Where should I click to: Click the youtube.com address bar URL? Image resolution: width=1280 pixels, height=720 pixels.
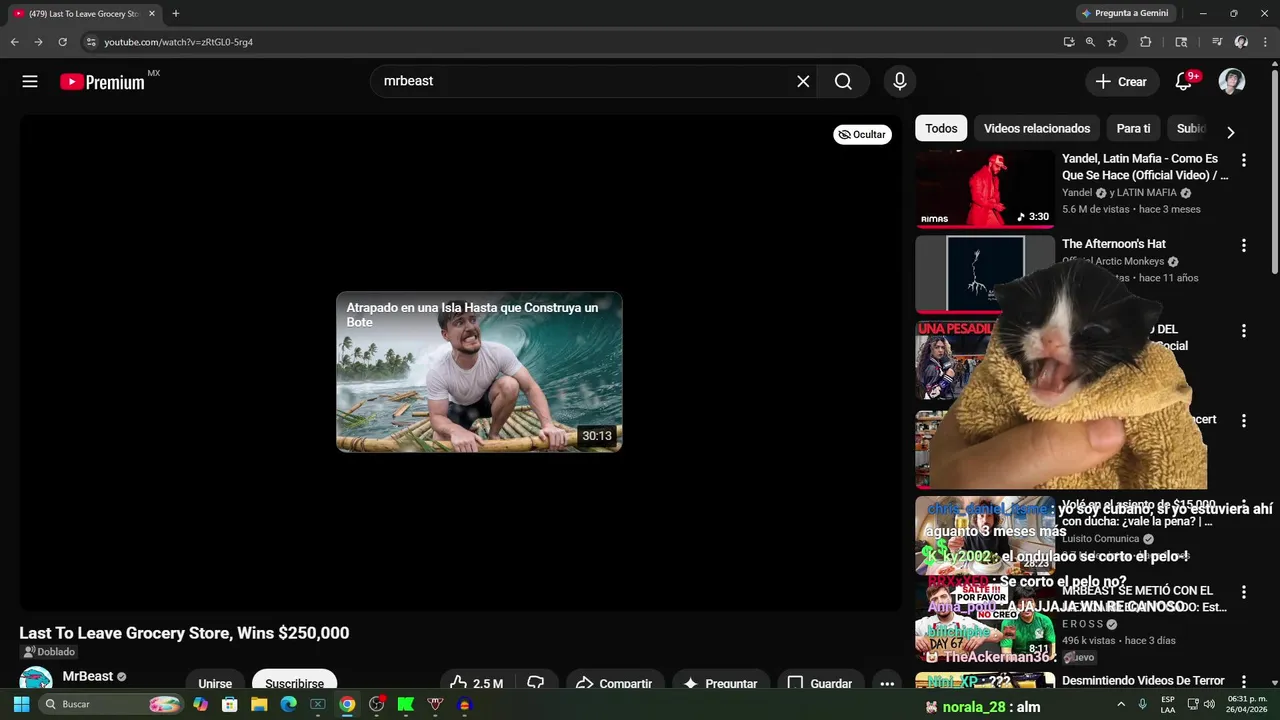[x=179, y=42]
